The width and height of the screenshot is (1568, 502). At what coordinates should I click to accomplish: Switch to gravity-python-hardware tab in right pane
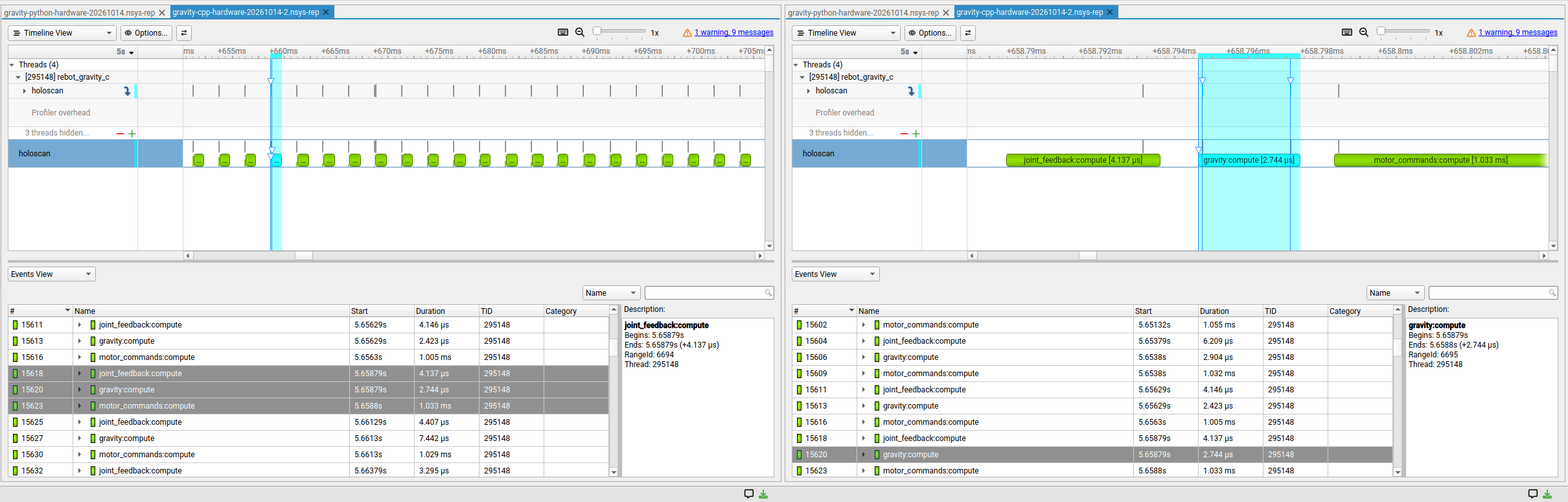[864, 12]
